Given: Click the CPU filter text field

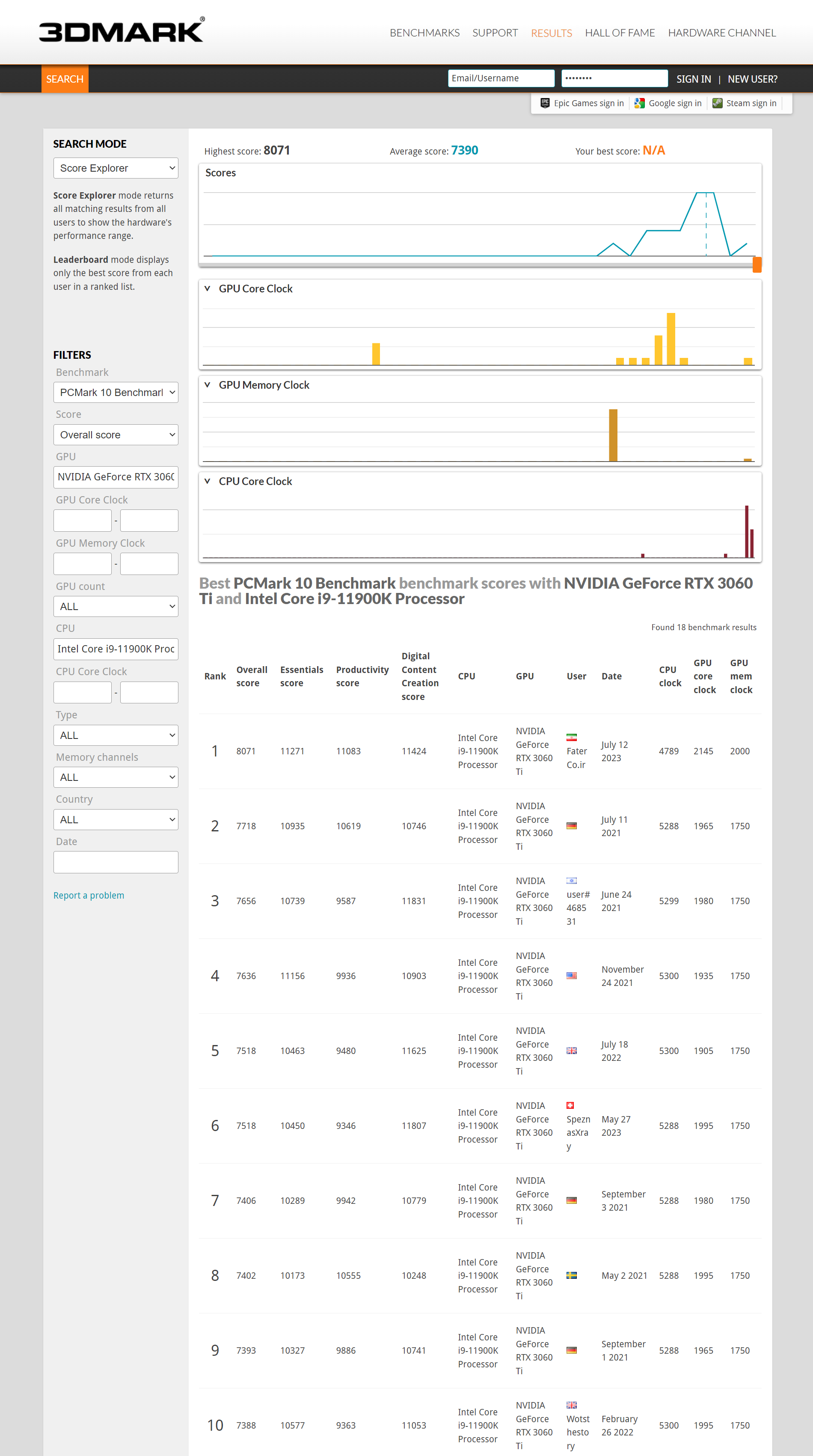Looking at the screenshot, I should (x=116, y=649).
